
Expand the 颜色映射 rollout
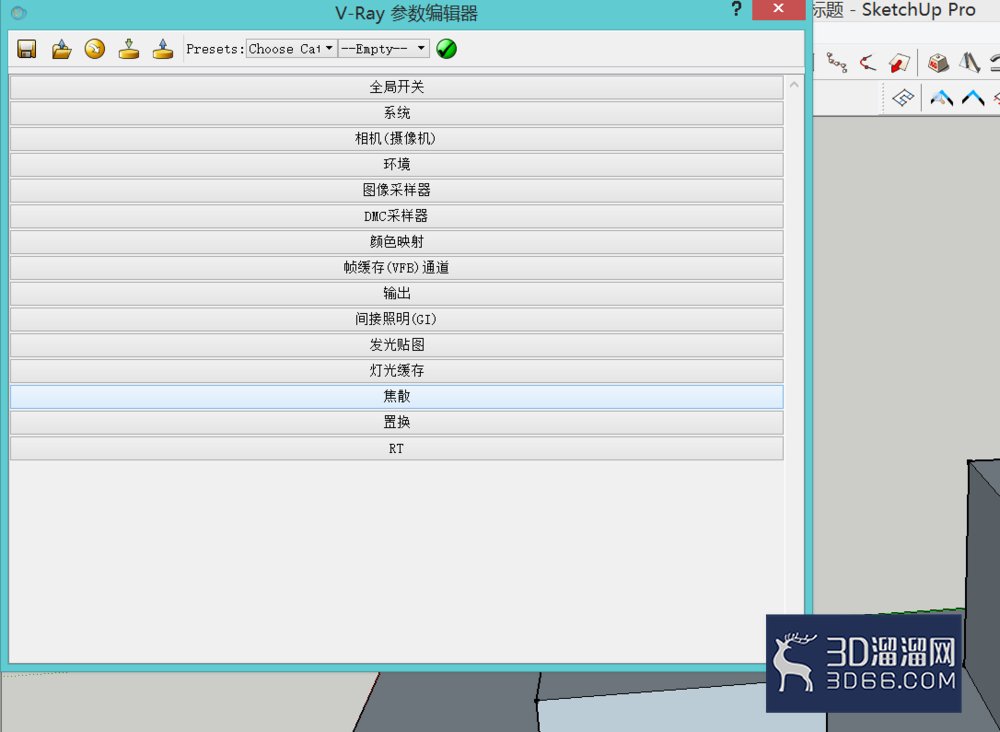click(x=397, y=242)
